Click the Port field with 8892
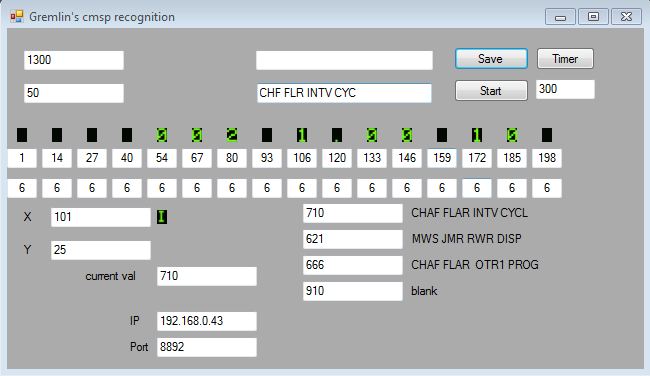This screenshot has height=376, width=650. click(x=207, y=347)
